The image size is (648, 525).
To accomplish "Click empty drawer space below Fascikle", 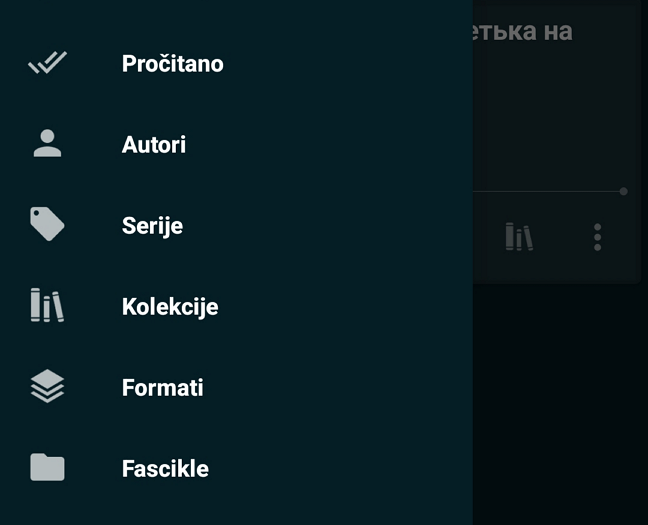I will 236,510.
